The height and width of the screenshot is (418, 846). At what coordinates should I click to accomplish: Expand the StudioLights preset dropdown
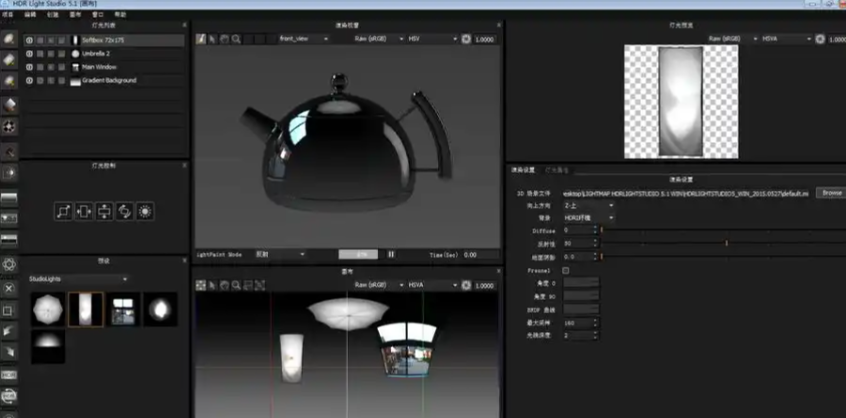tap(78, 279)
